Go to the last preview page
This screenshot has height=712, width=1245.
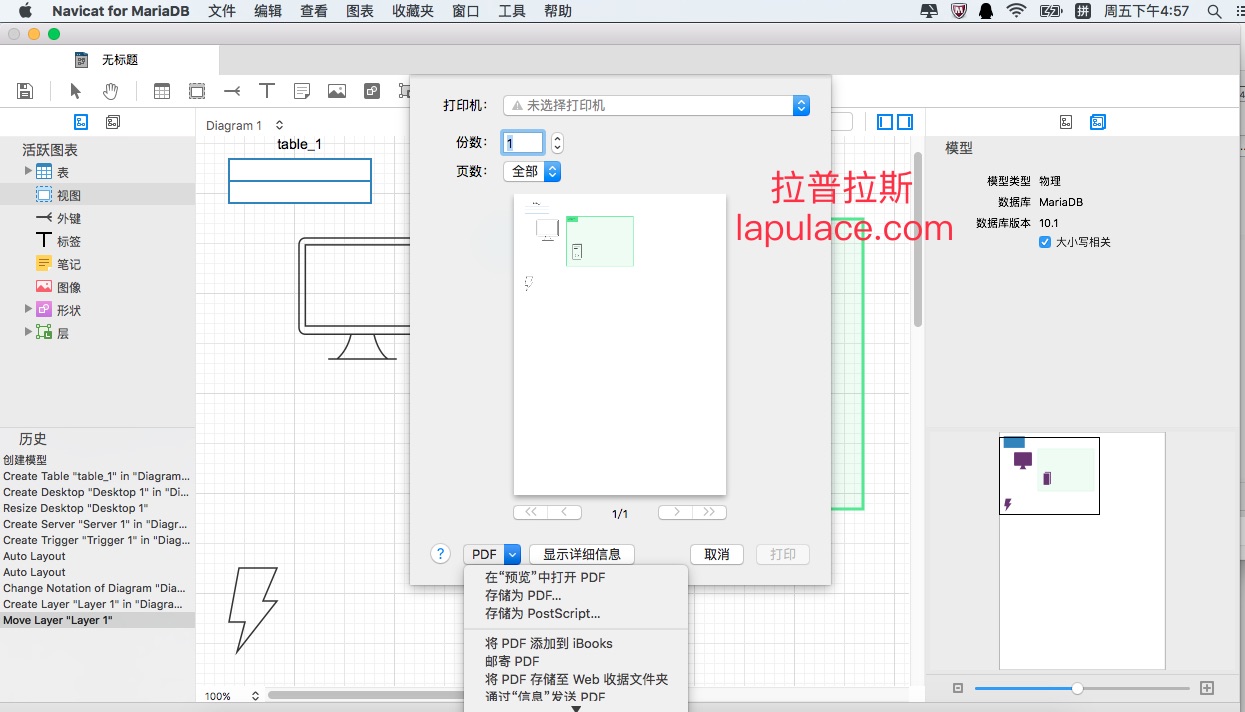709,512
